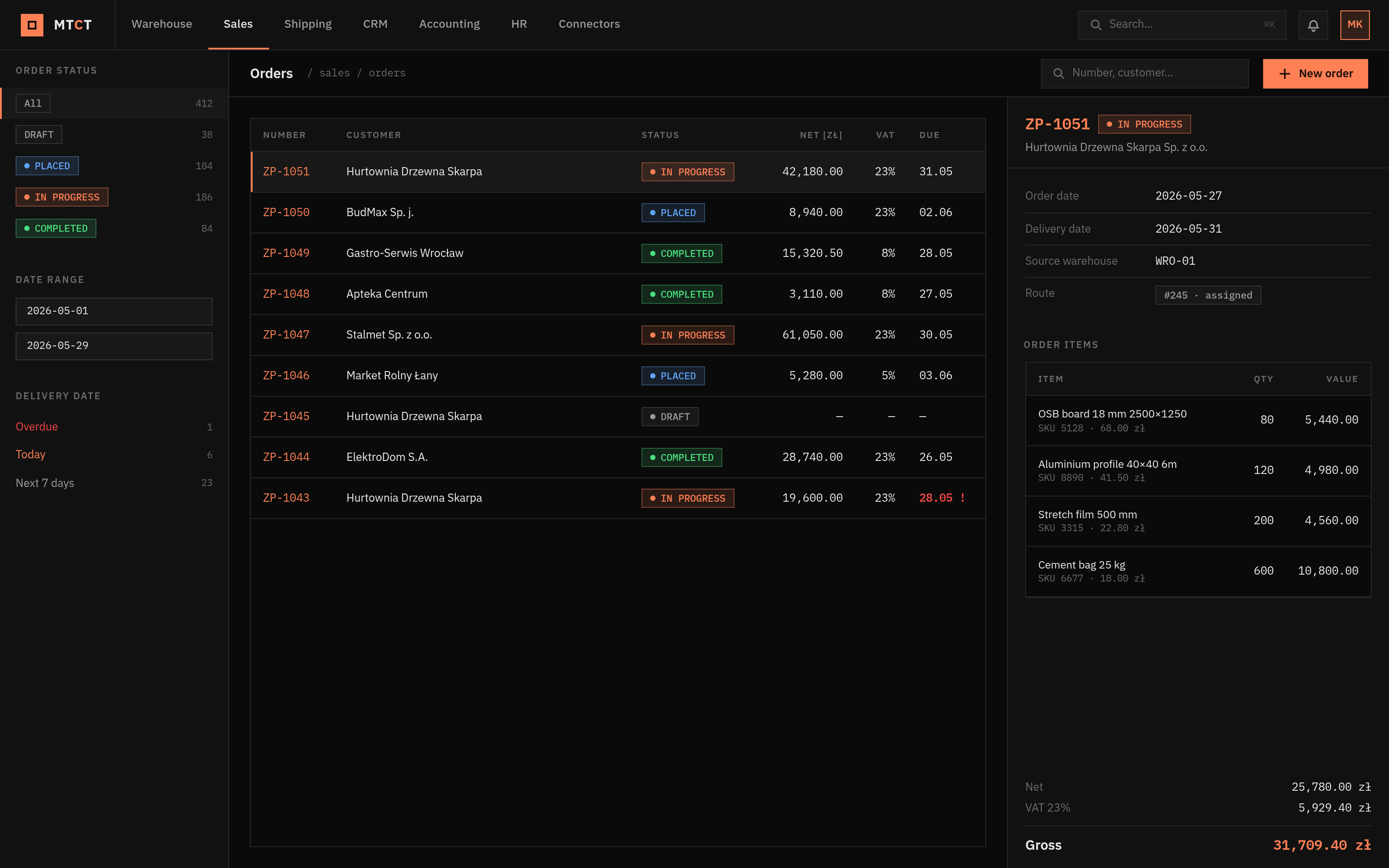Open the CRM module

pos(375,24)
